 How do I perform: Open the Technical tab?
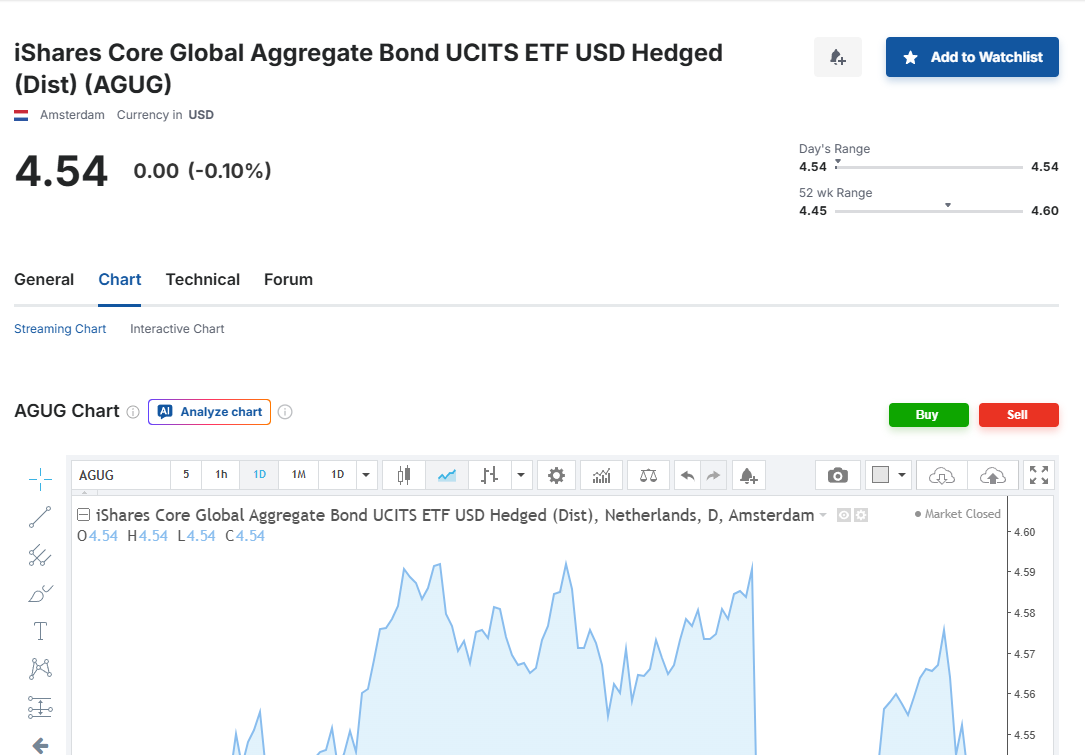[202, 280]
